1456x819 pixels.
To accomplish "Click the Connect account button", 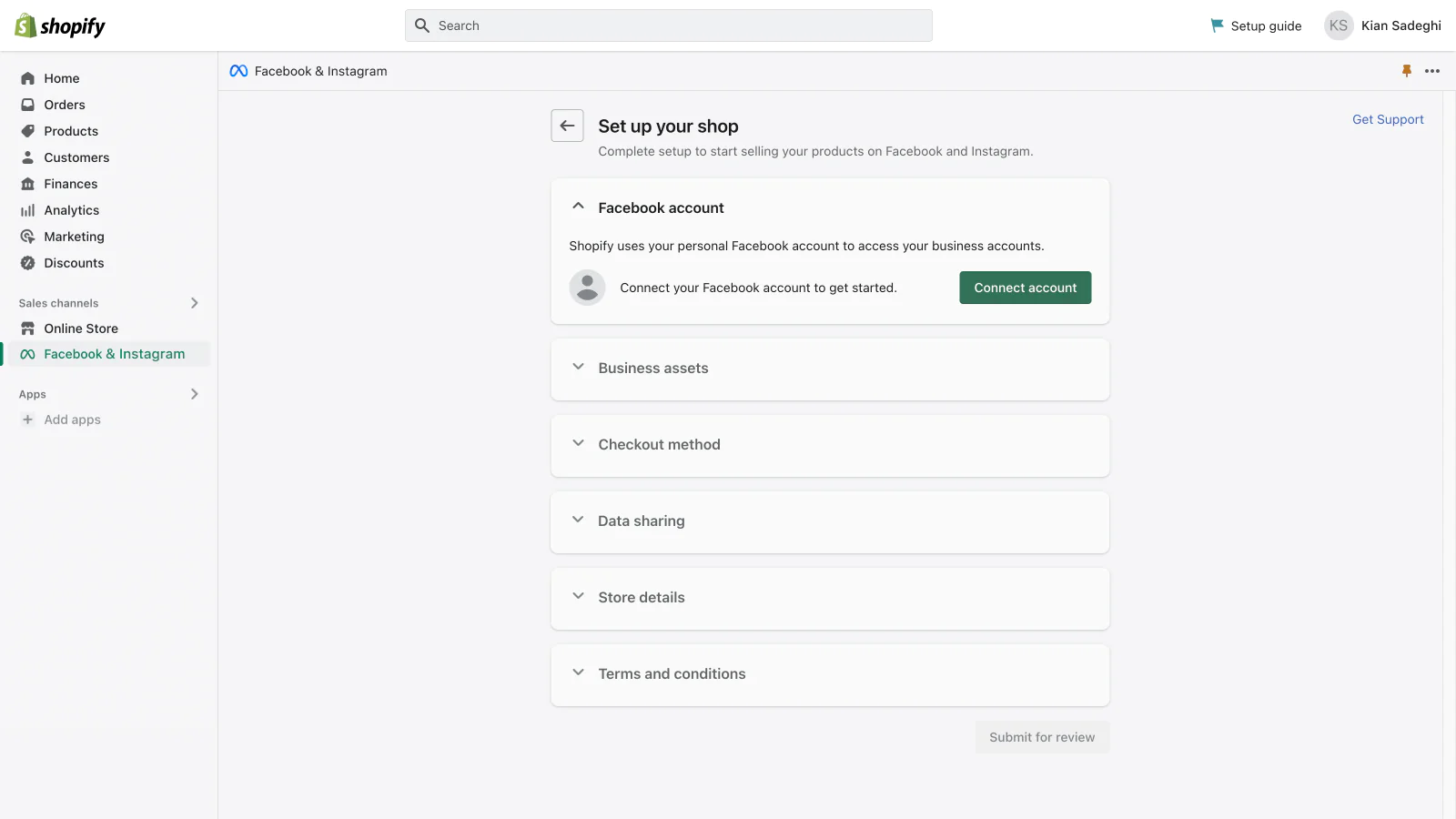I will point(1025,288).
